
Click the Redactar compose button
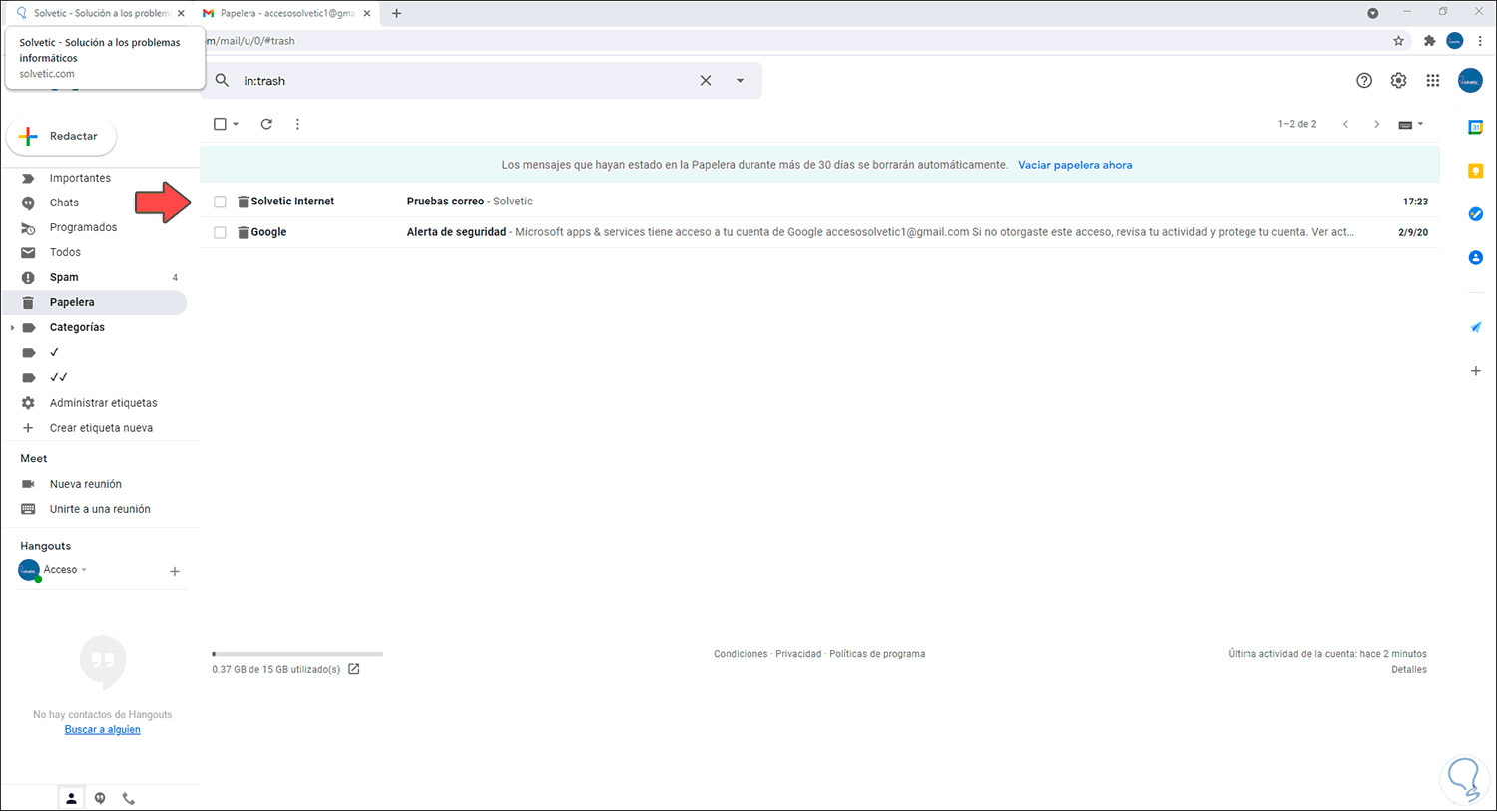pos(61,136)
